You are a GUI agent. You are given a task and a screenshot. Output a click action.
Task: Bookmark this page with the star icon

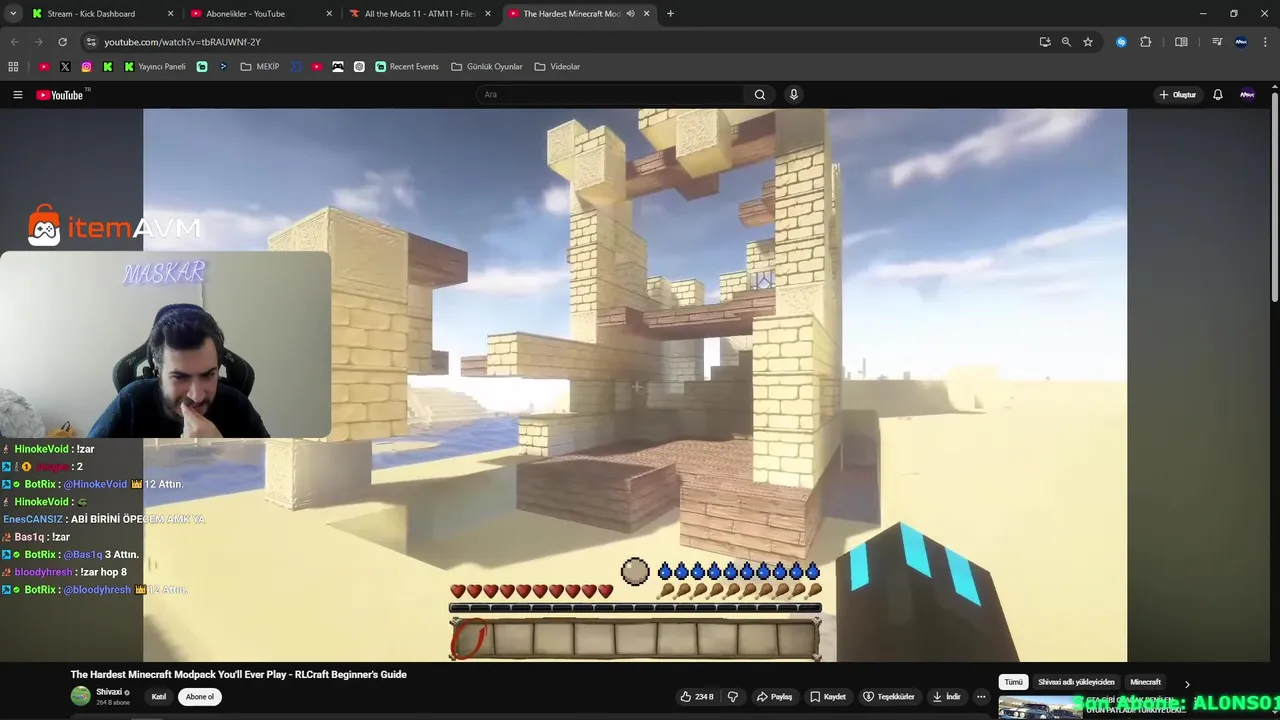click(1088, 42)
